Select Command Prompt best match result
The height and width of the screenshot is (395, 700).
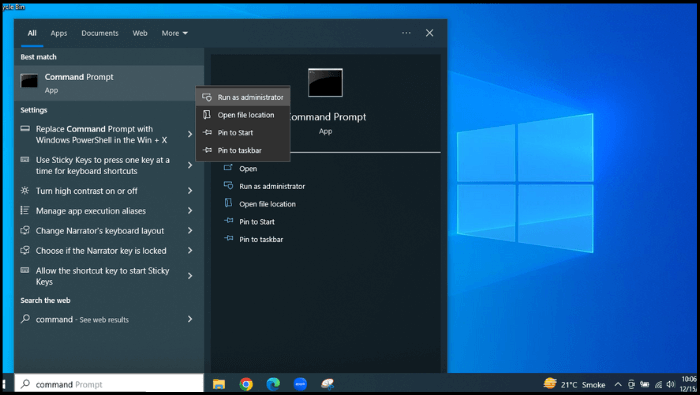[109, 83]
